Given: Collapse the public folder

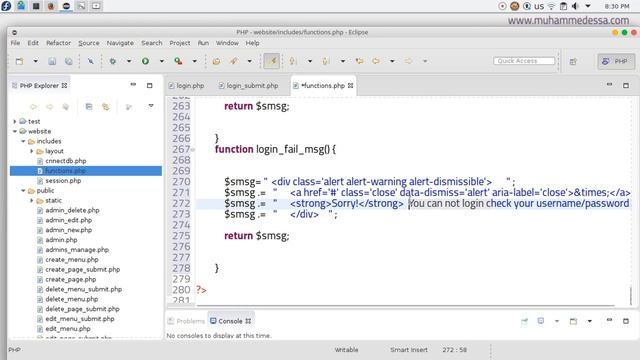Looking at the screenshot, I should (x=23, y=191).
